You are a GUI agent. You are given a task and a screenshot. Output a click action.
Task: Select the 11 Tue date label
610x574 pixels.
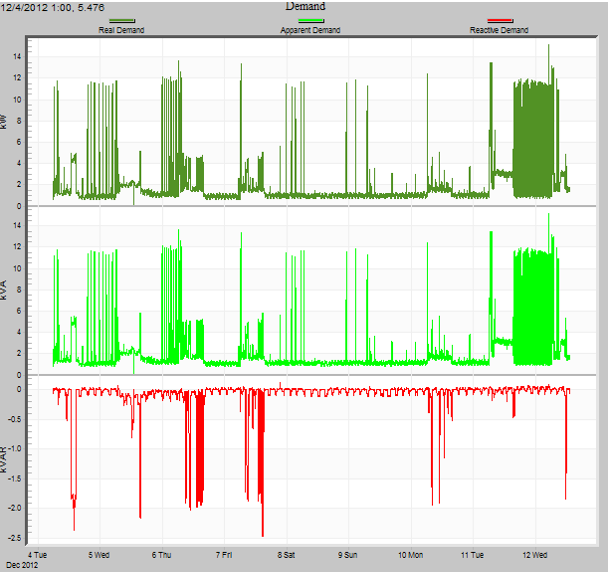472,553
